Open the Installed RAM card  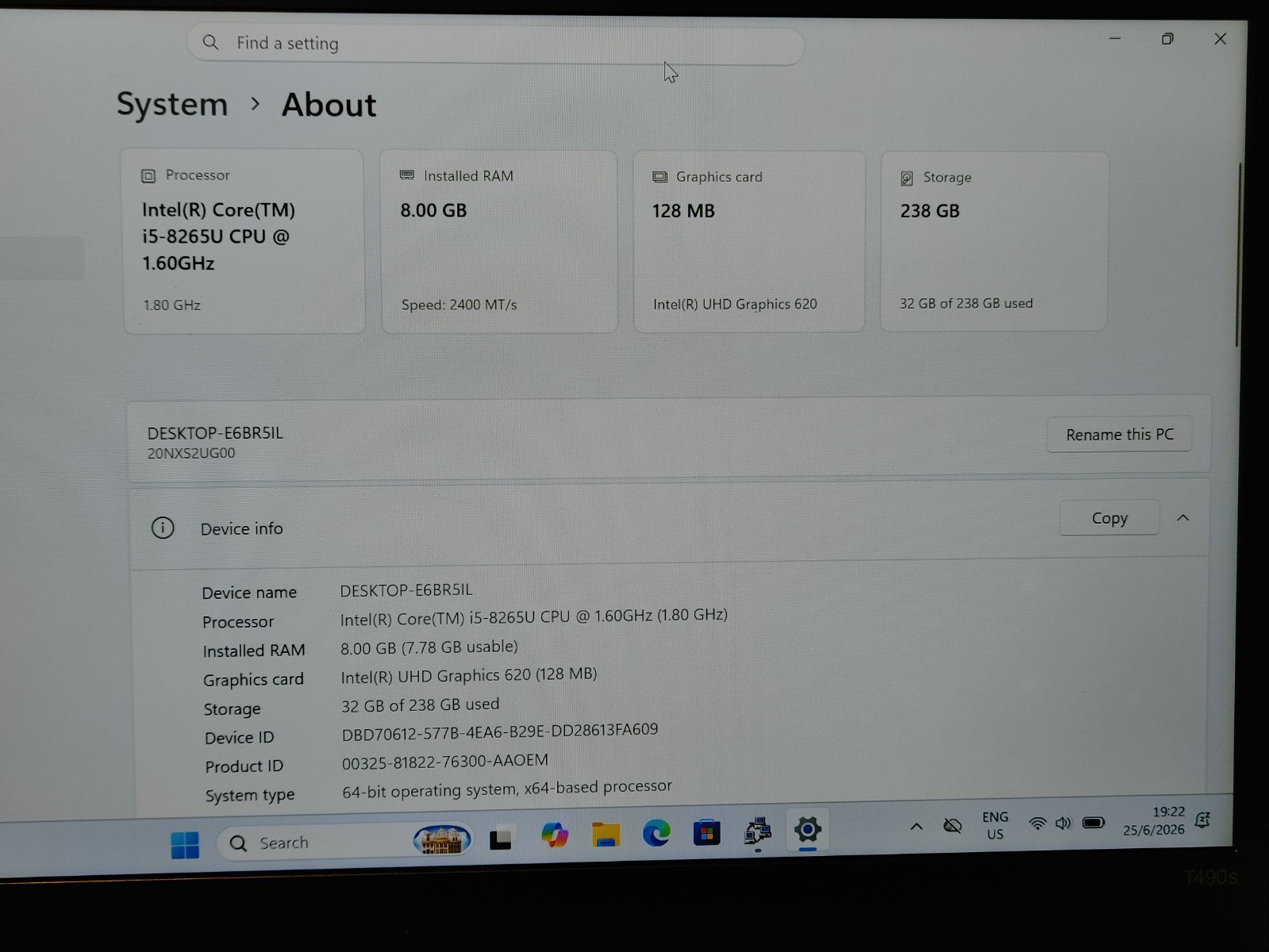click(499, 241)
